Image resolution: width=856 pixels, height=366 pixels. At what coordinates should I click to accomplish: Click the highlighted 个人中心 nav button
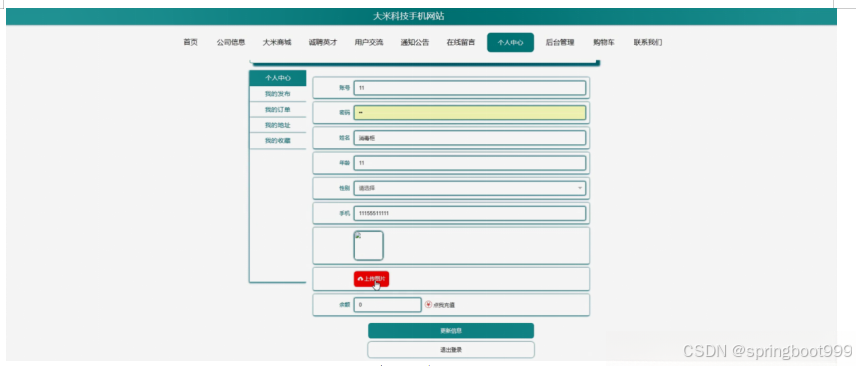click(510, 43)
